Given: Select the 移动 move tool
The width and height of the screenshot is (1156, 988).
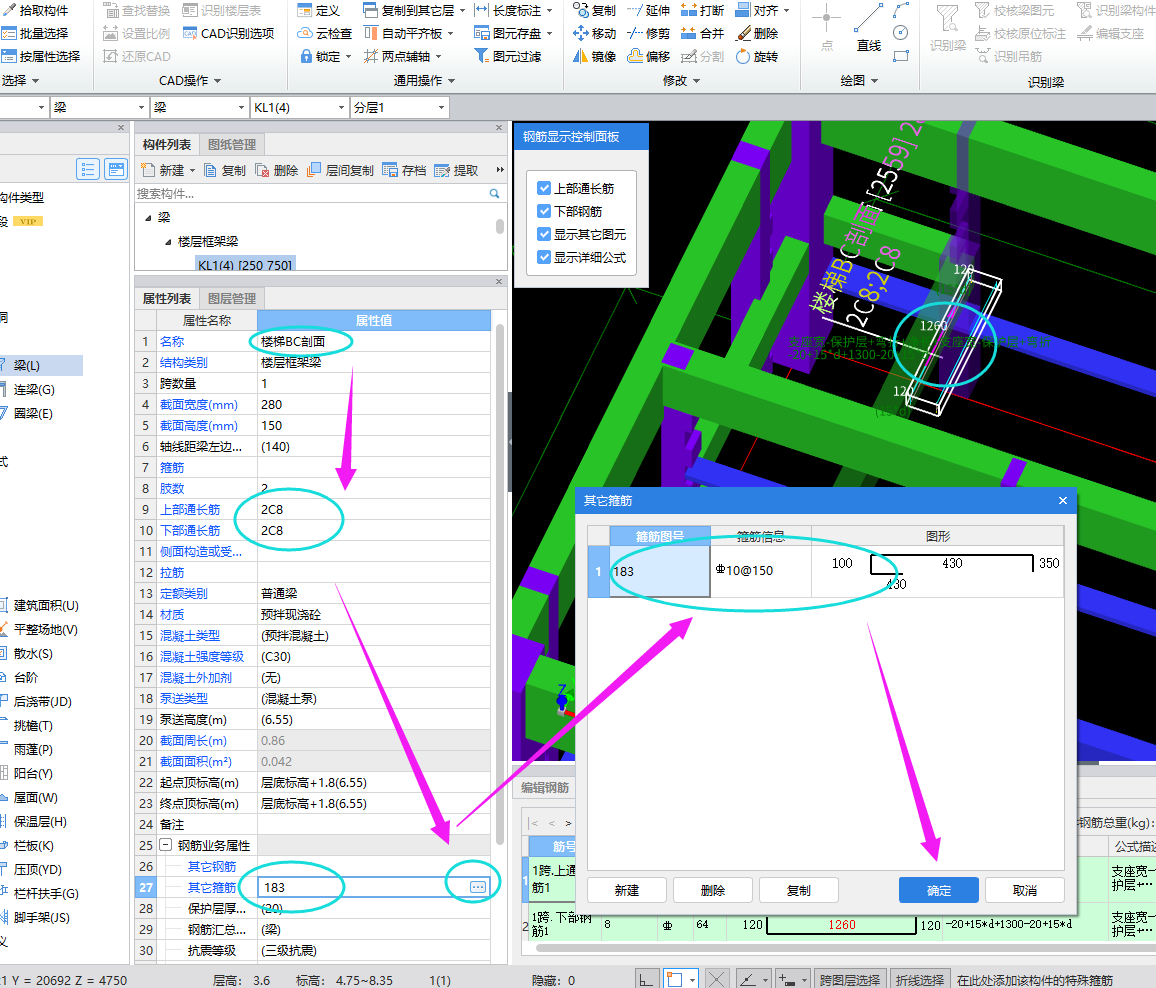Looking at the screenshot, I should (594, 33).
